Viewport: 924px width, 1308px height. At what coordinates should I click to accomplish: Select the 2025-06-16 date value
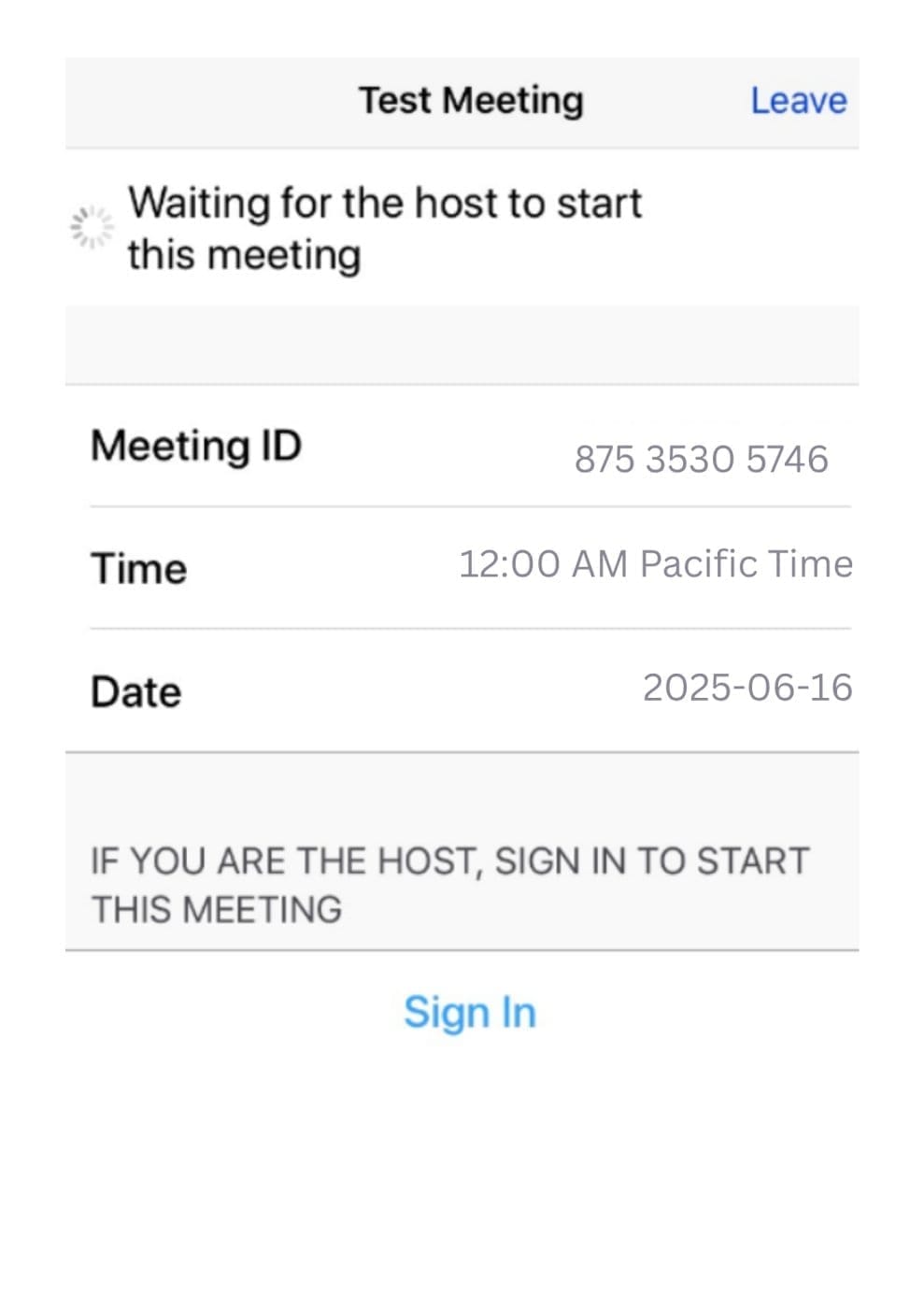[x=748, y=688]
